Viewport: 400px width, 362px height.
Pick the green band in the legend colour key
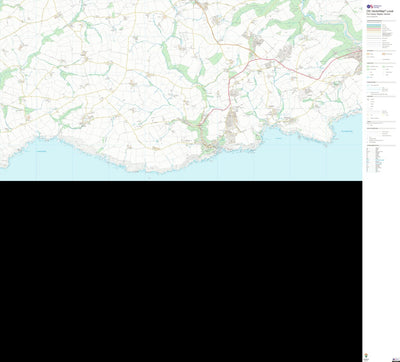tap(374, 27)
